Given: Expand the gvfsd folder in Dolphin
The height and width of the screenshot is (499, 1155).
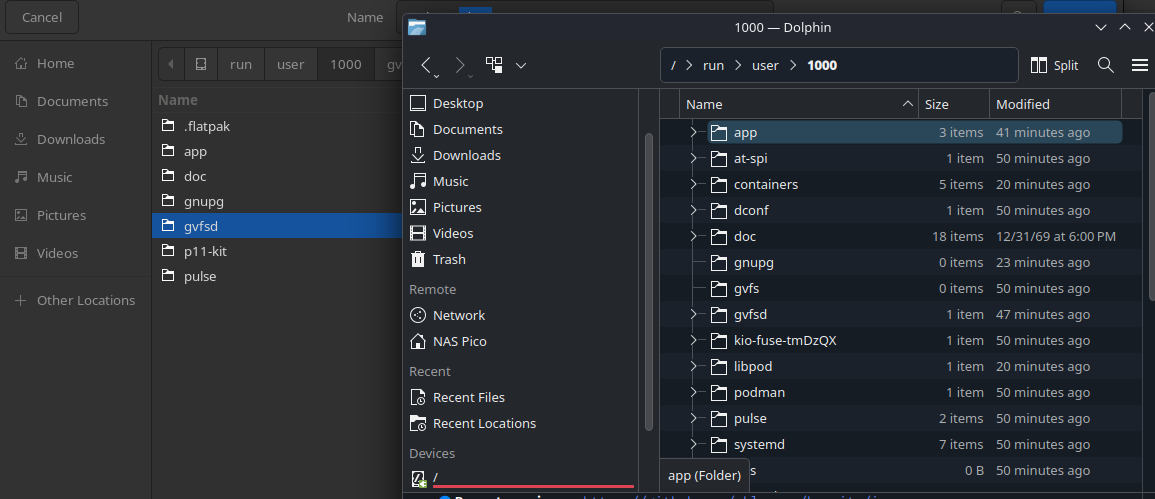Looking at the screenshot, I should click(x=693, y=315).
